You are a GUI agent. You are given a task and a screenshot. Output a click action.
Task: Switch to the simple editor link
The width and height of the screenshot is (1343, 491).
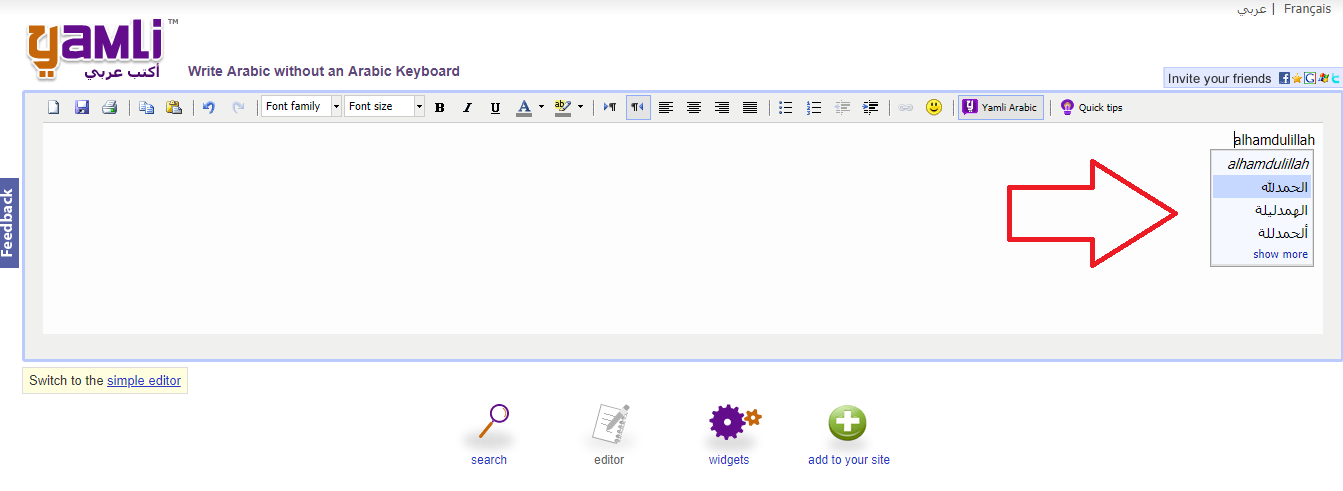click(x=144, y=380)
